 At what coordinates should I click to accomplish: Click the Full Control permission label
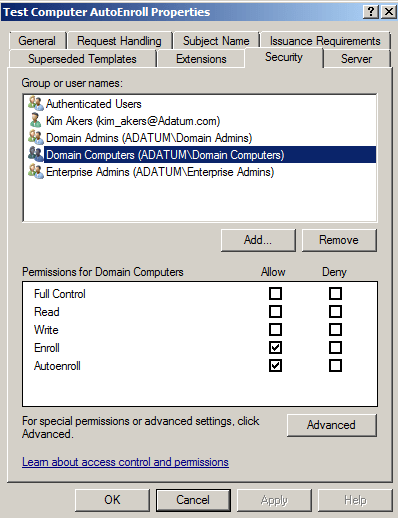[x=60, y=294]
